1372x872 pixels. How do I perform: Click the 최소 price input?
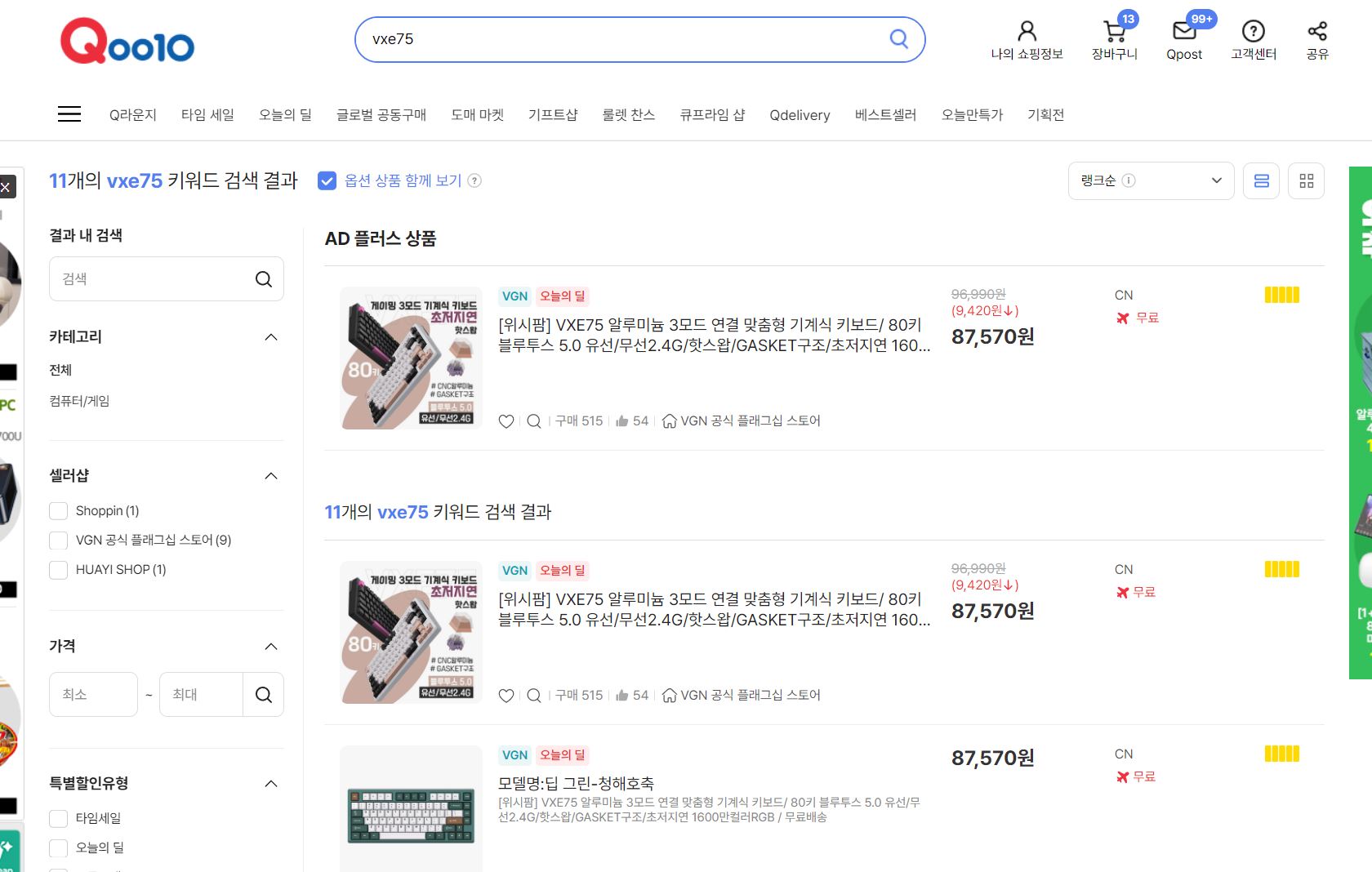(93, 695)
